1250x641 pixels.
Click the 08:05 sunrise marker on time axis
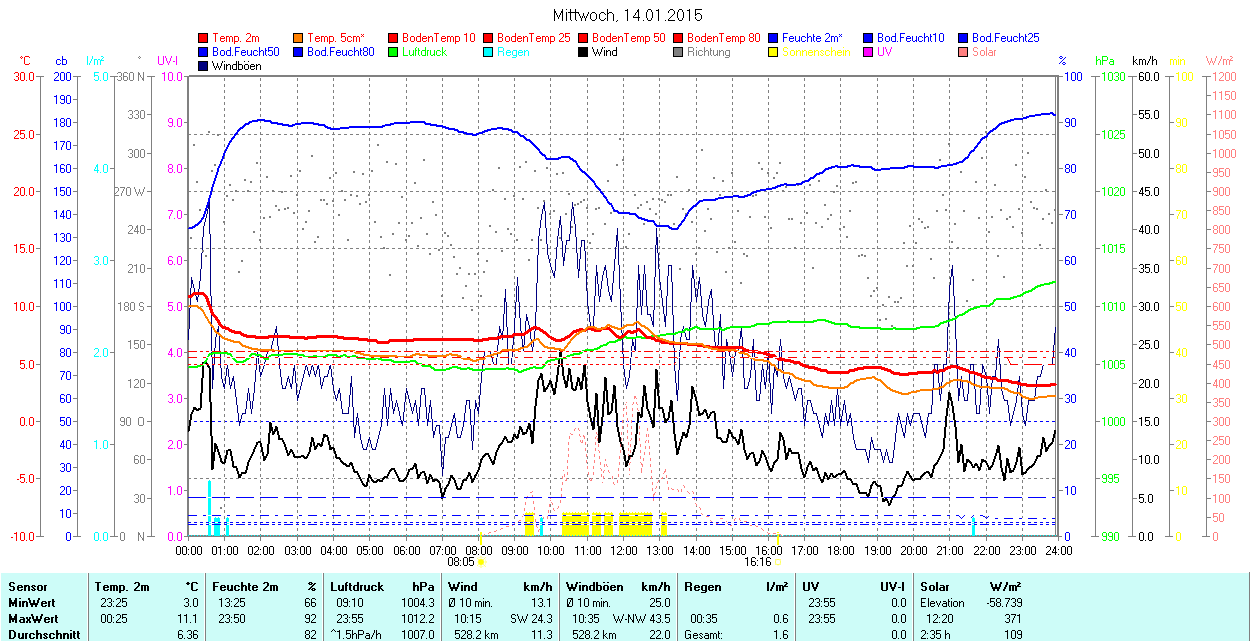(473, 562)
